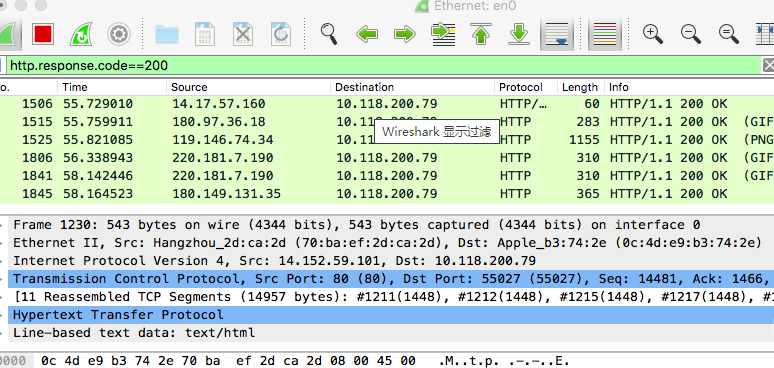Select packet 1515 from 180.97.36.18
774x368 pixels.
pyautogui.click(x=387, y=122)
